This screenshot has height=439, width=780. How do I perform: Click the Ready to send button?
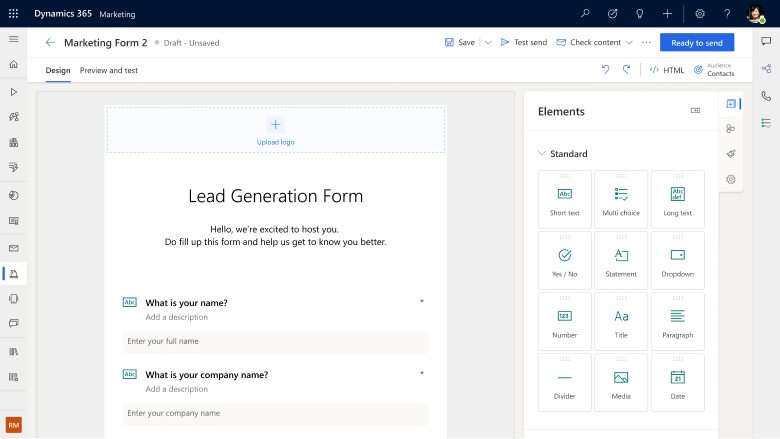696,43
